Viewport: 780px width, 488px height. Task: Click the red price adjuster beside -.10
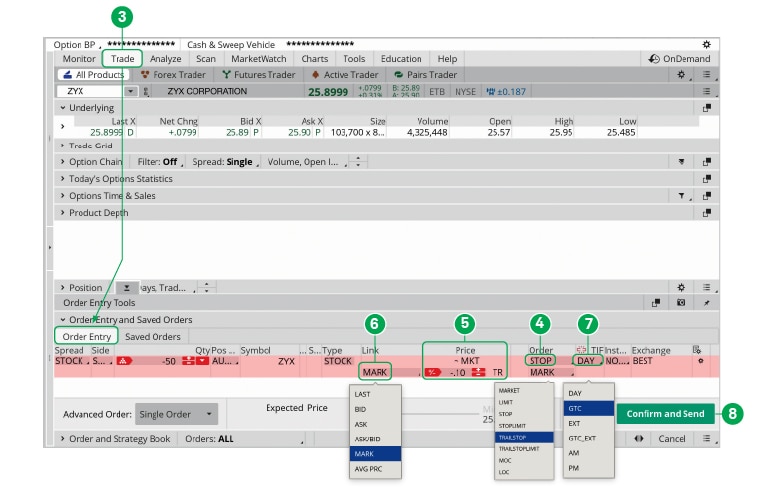tap(479, 372)
